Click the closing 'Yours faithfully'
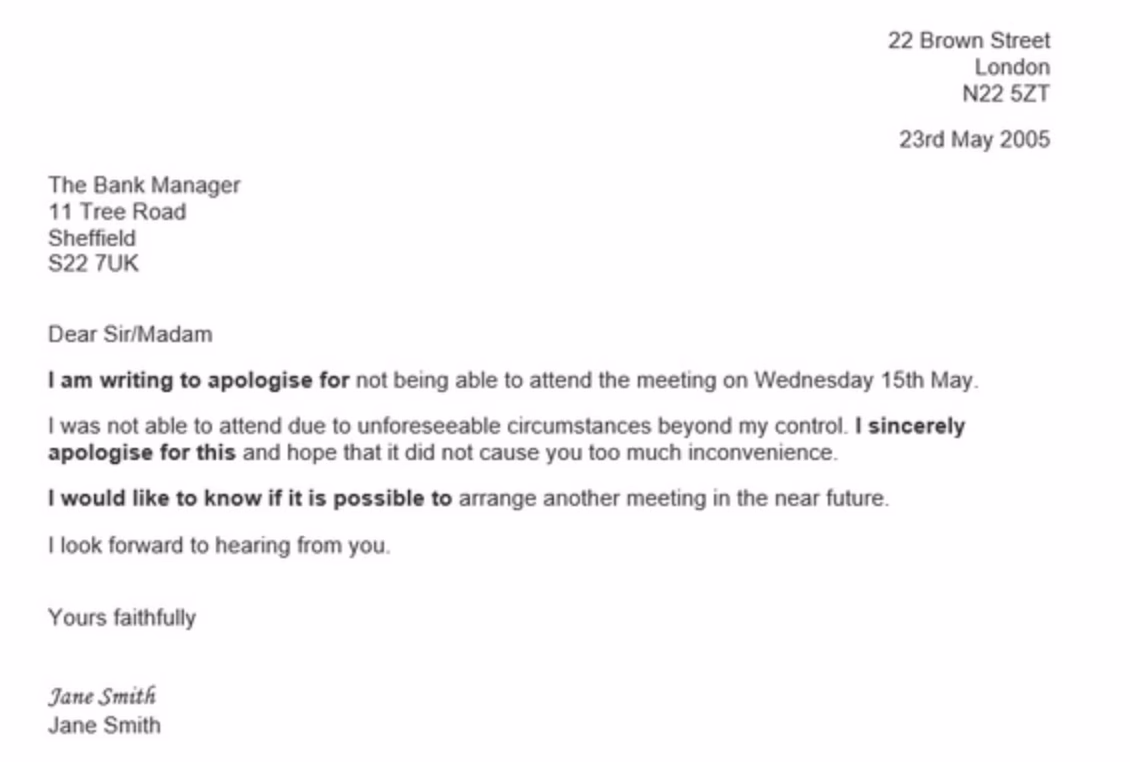This screenshot has height=762, width=1130. (x=122, y=617)
